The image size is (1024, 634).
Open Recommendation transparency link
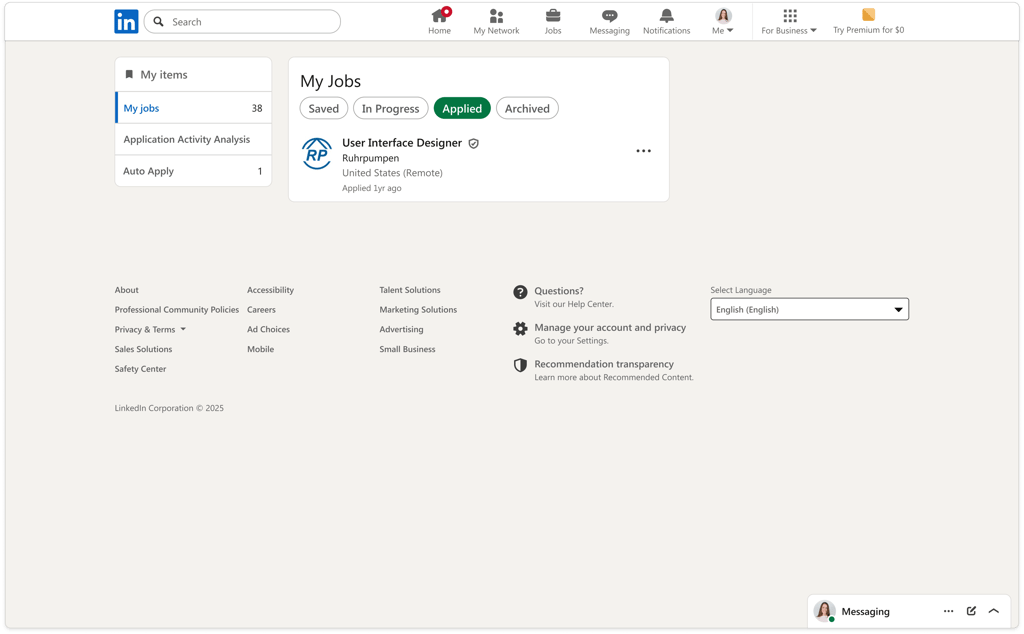604,364
